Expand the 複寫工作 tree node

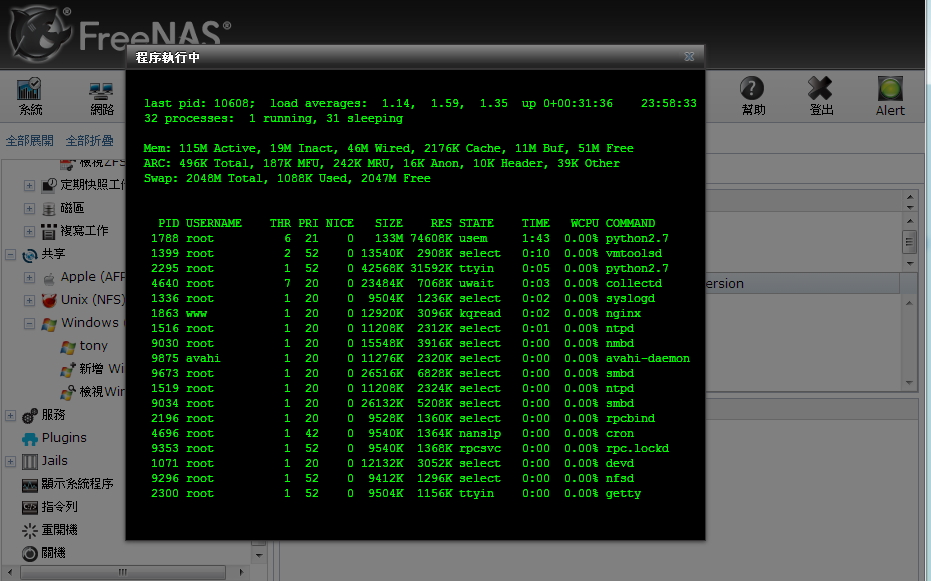pos(29,231)
